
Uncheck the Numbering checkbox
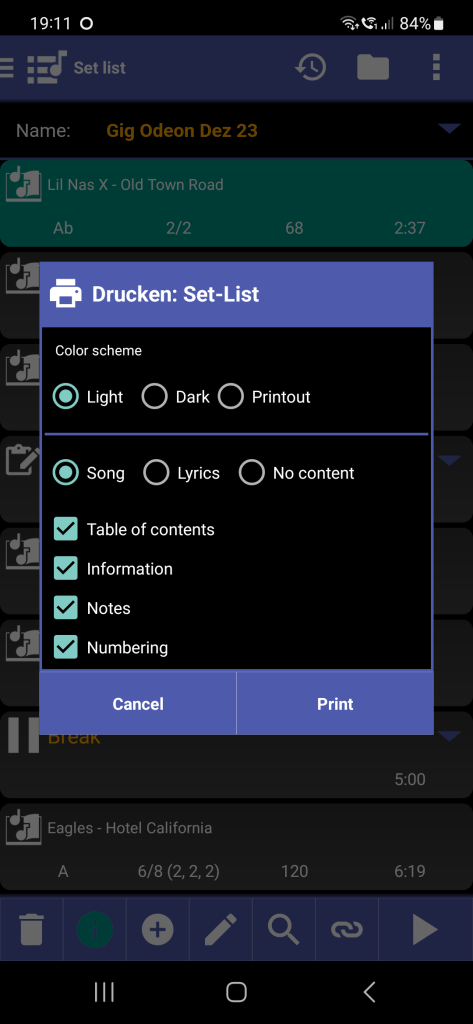[x=66, y=647]
